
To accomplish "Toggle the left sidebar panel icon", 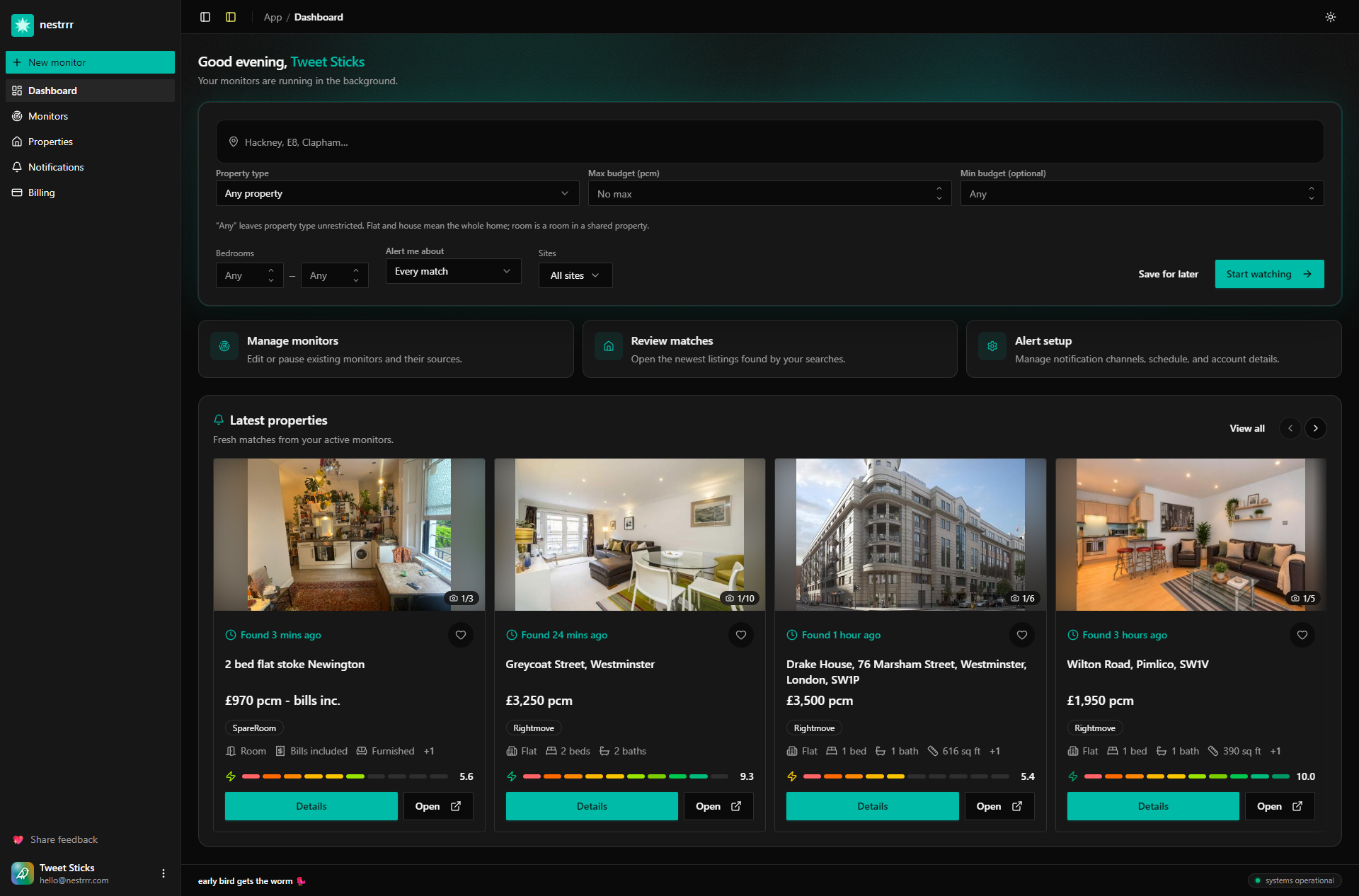I will pos(205,17).
